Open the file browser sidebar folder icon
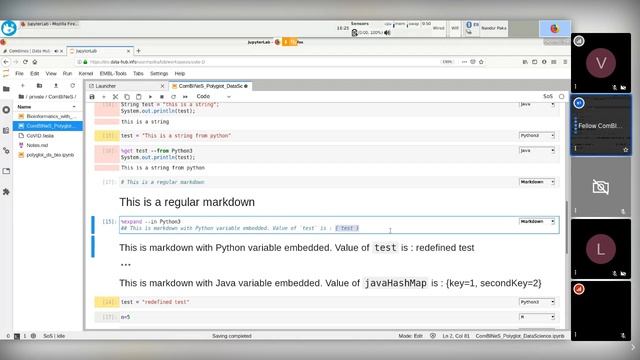 click(x=6, y=89)
